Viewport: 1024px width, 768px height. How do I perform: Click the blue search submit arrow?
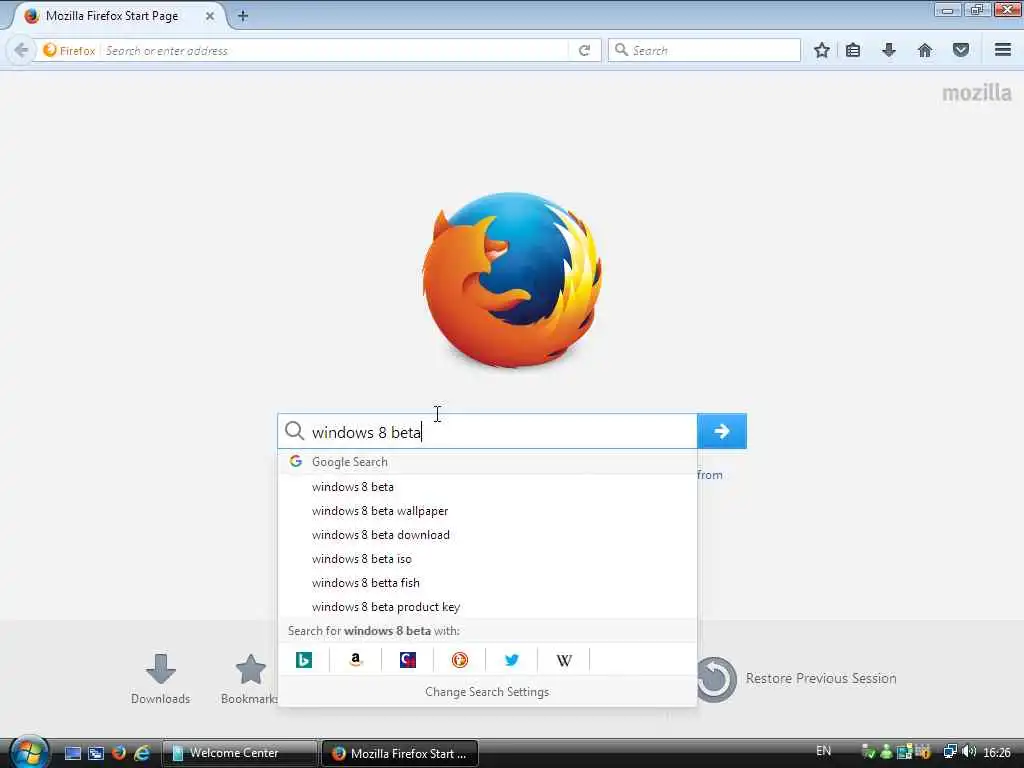pyautogui.click(x=722, y=431)
